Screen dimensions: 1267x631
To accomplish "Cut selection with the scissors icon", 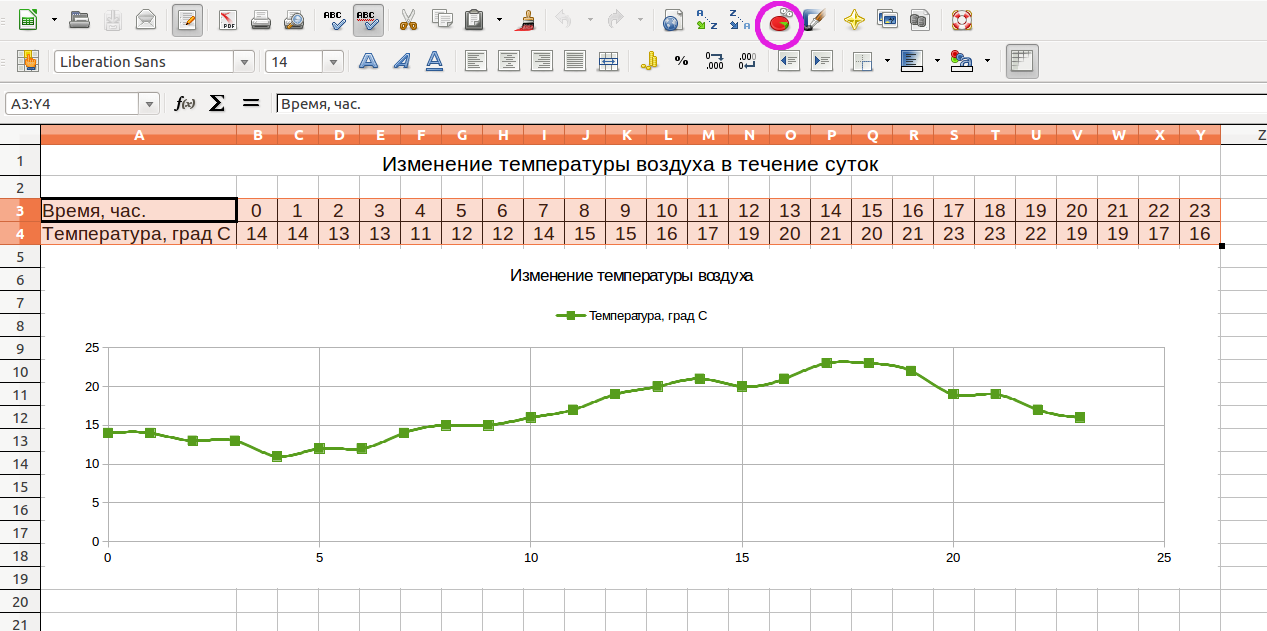I will (408, 19).
